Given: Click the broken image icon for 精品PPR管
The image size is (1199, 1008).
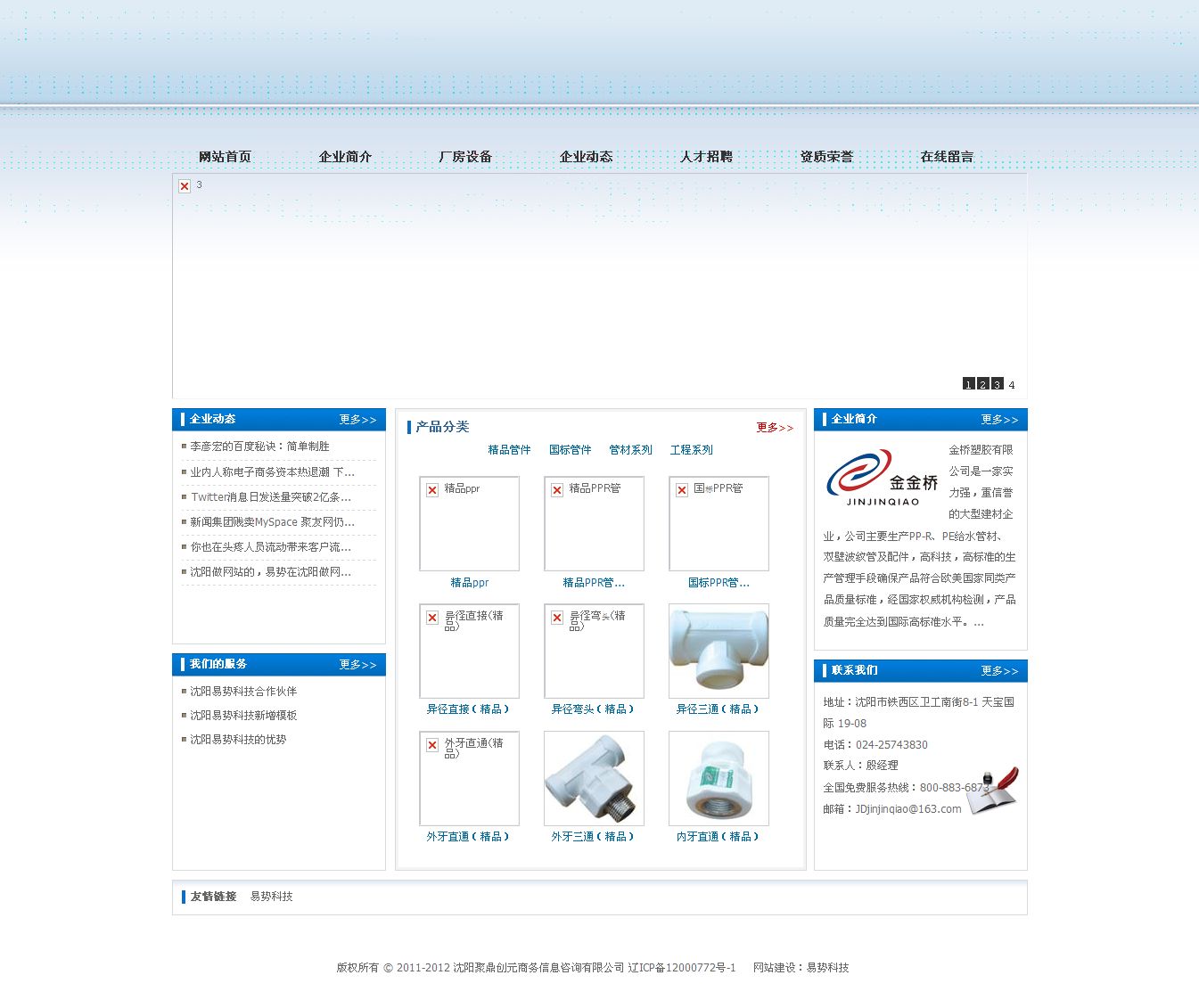Looking at the screenshot, I should 557,488.
